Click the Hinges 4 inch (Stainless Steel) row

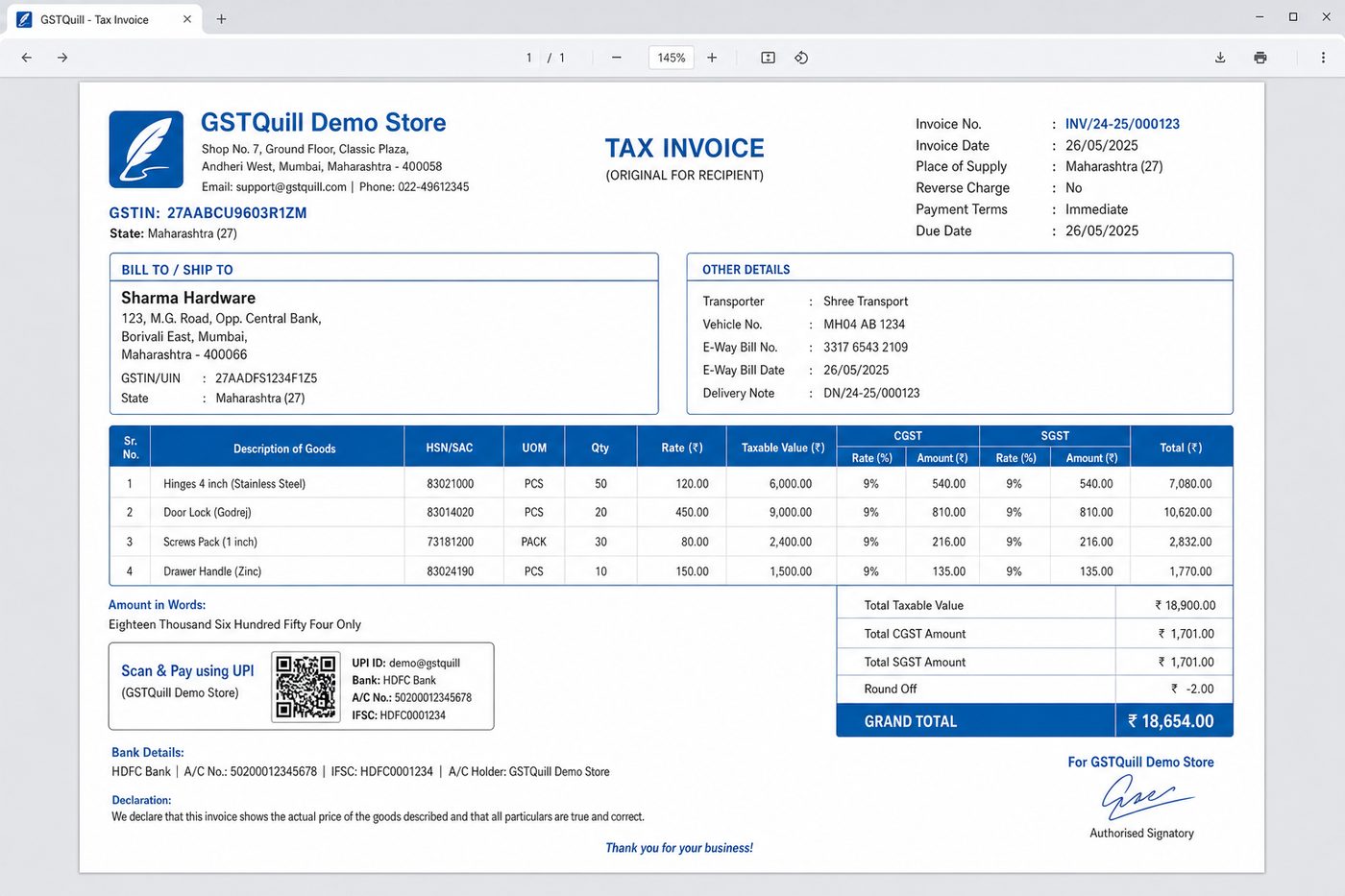[671, 484]
